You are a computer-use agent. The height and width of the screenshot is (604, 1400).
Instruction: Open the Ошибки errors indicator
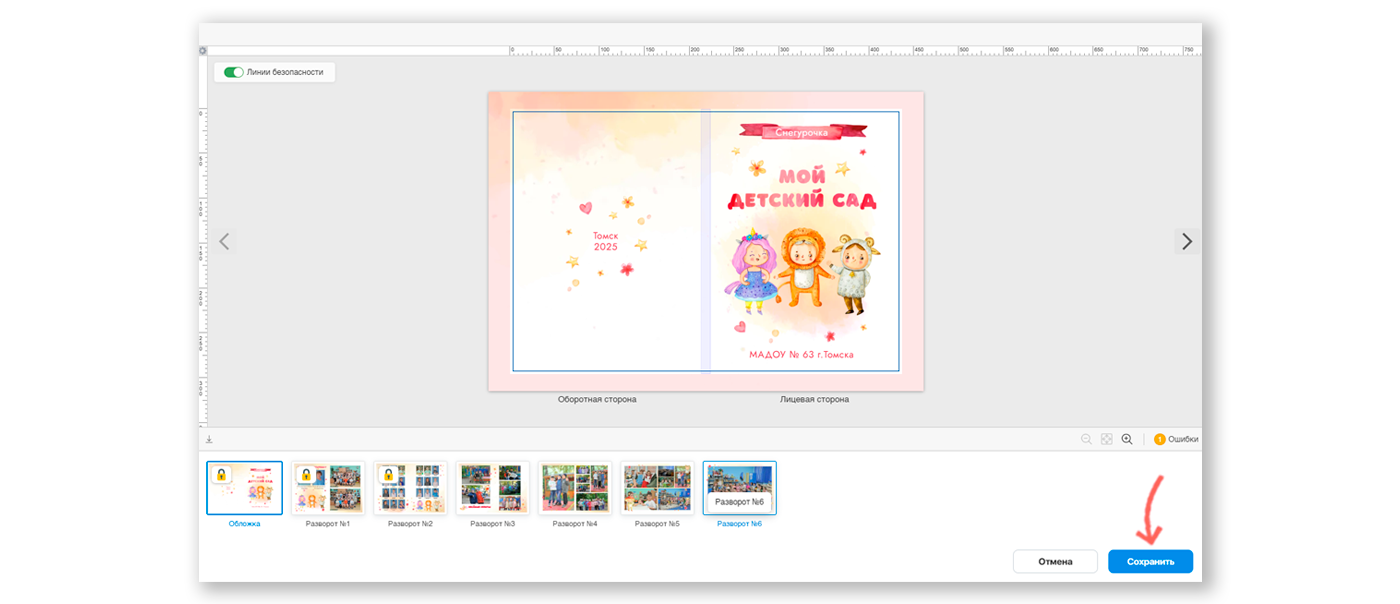1175,439
